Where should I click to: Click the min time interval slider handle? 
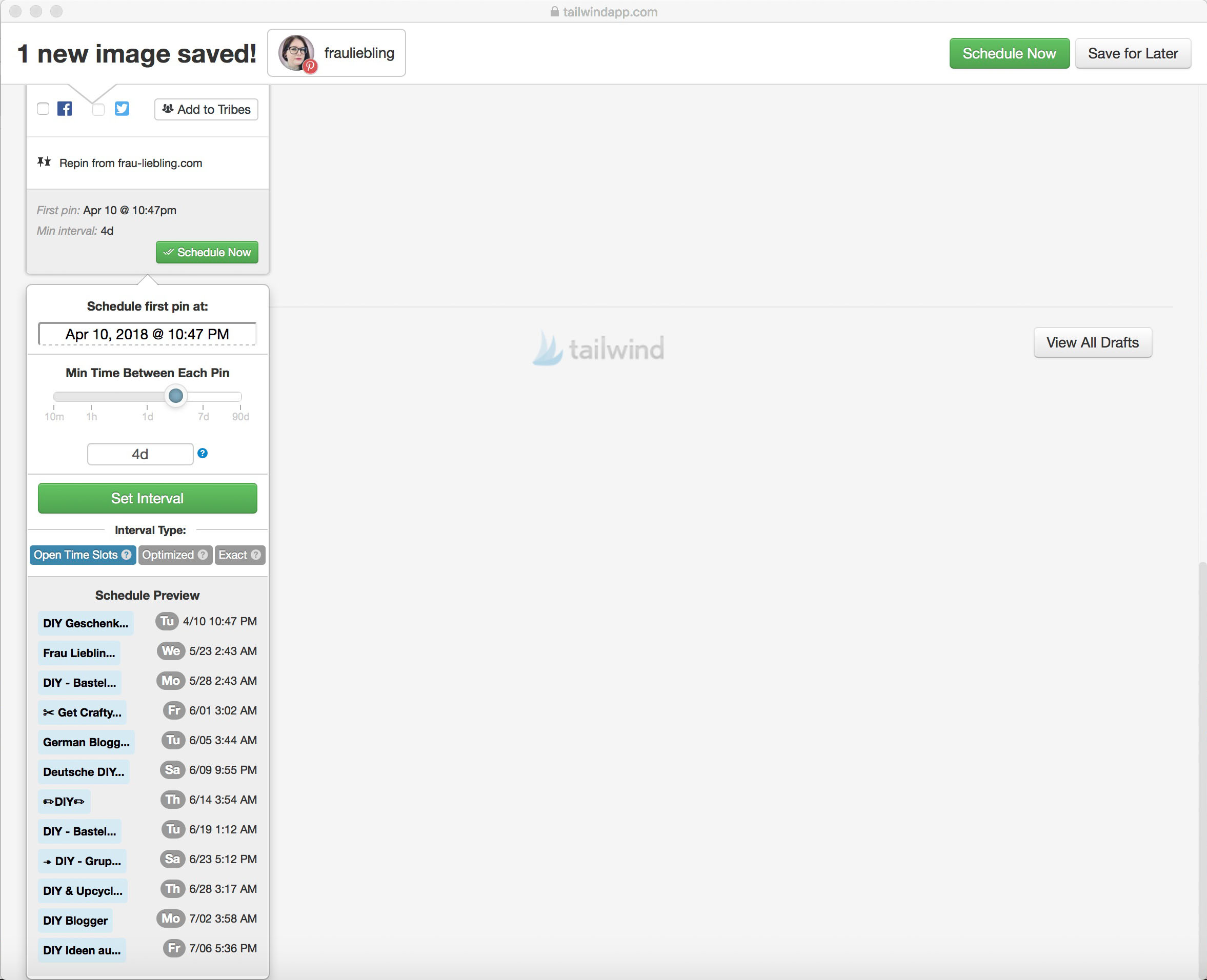click(x=176, y=395)
